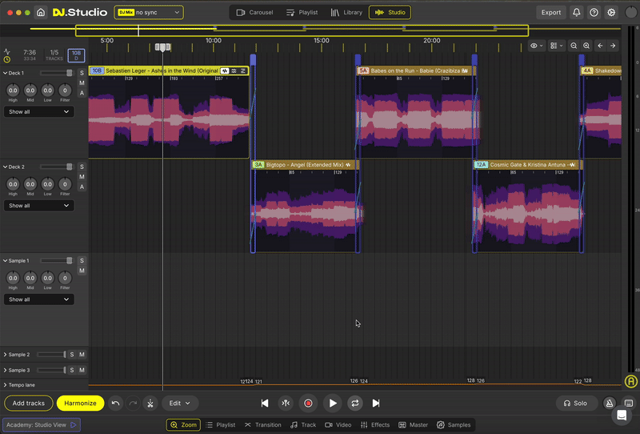Enable headphone Solo button
The height and width of the screenshot is (434, 640).
pos(575,403)
